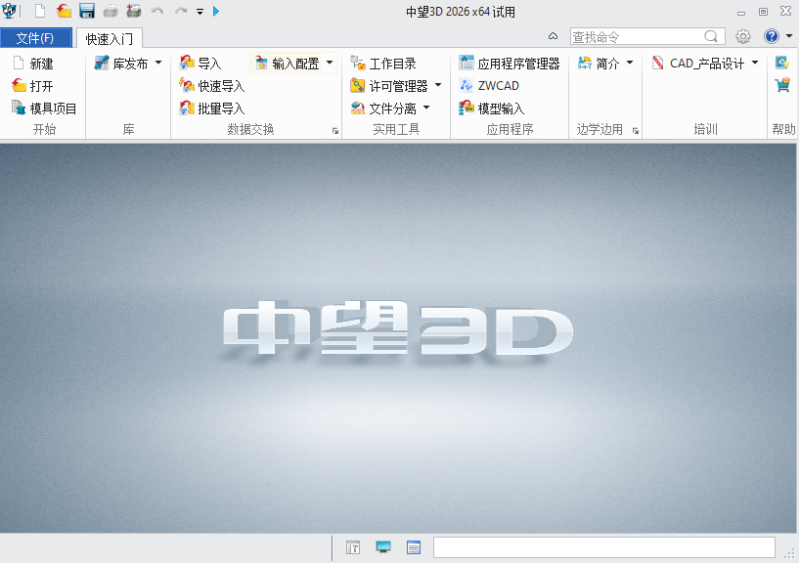Expand the CAD_产品设计 dropdown arrow

(x=755, y=63)
